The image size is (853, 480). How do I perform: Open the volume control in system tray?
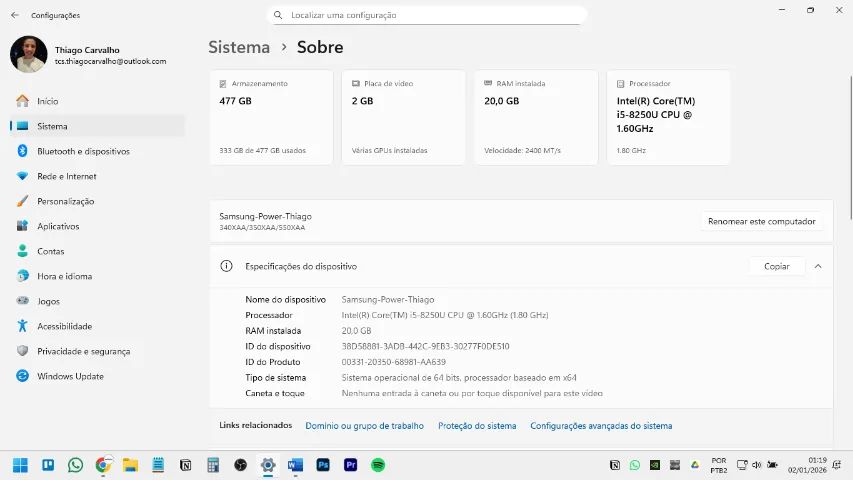point(757,465)
